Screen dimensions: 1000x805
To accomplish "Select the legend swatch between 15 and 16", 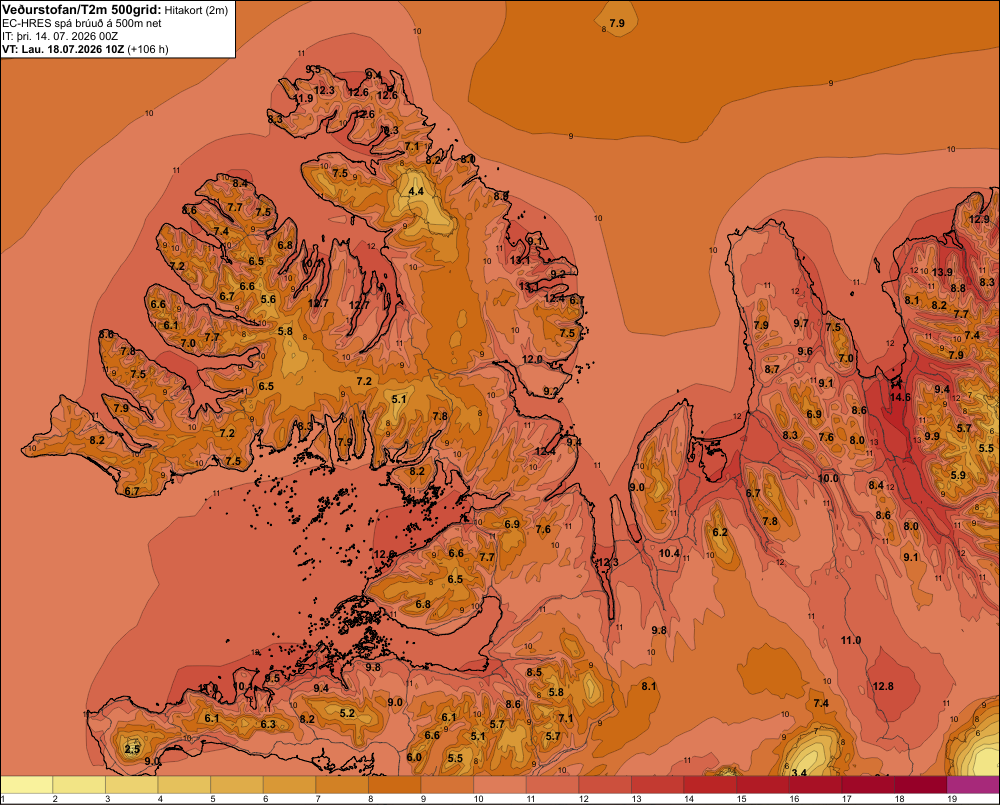I will (763, 785).
